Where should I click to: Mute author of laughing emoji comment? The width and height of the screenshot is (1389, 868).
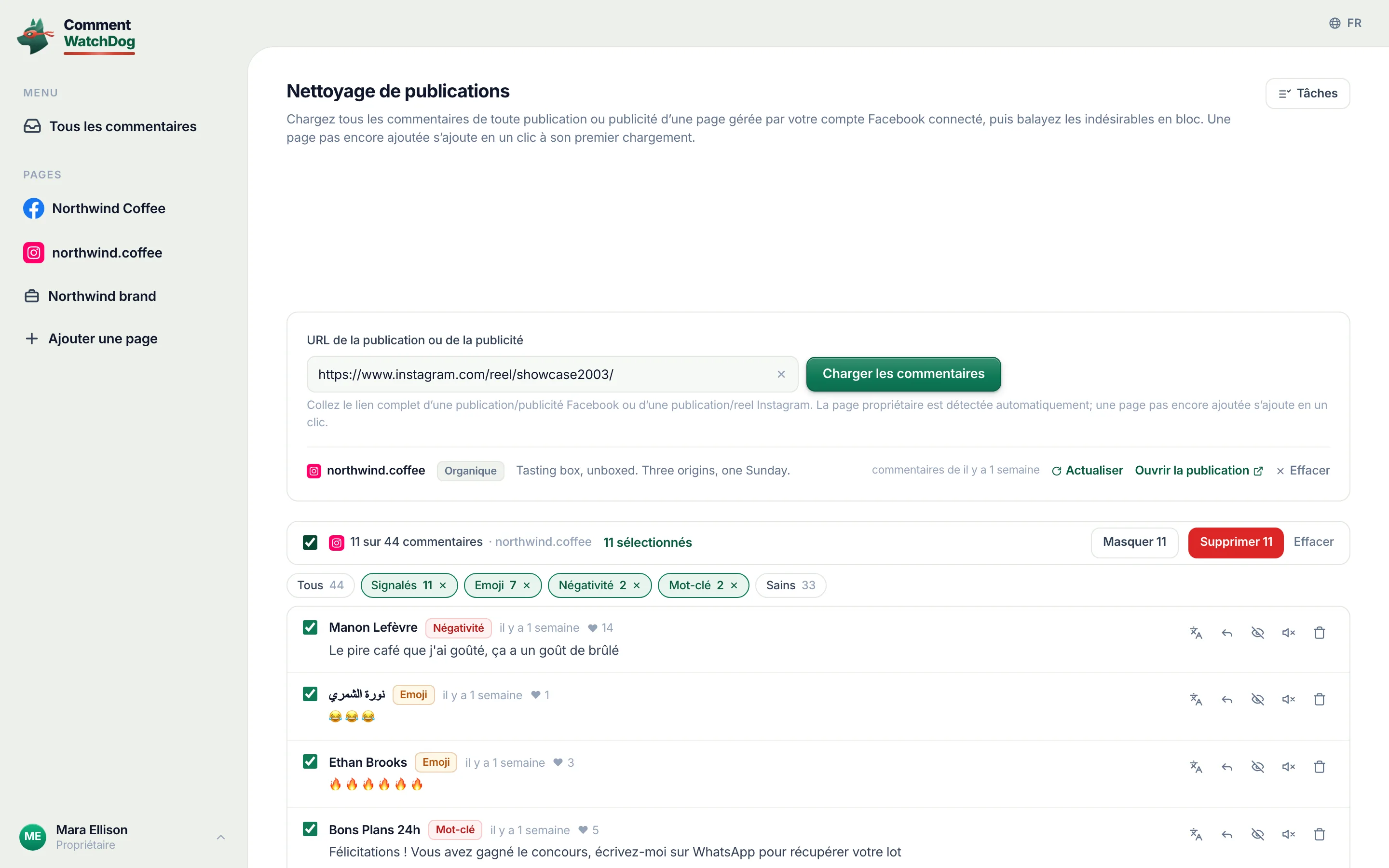[x=1289, y=699]
